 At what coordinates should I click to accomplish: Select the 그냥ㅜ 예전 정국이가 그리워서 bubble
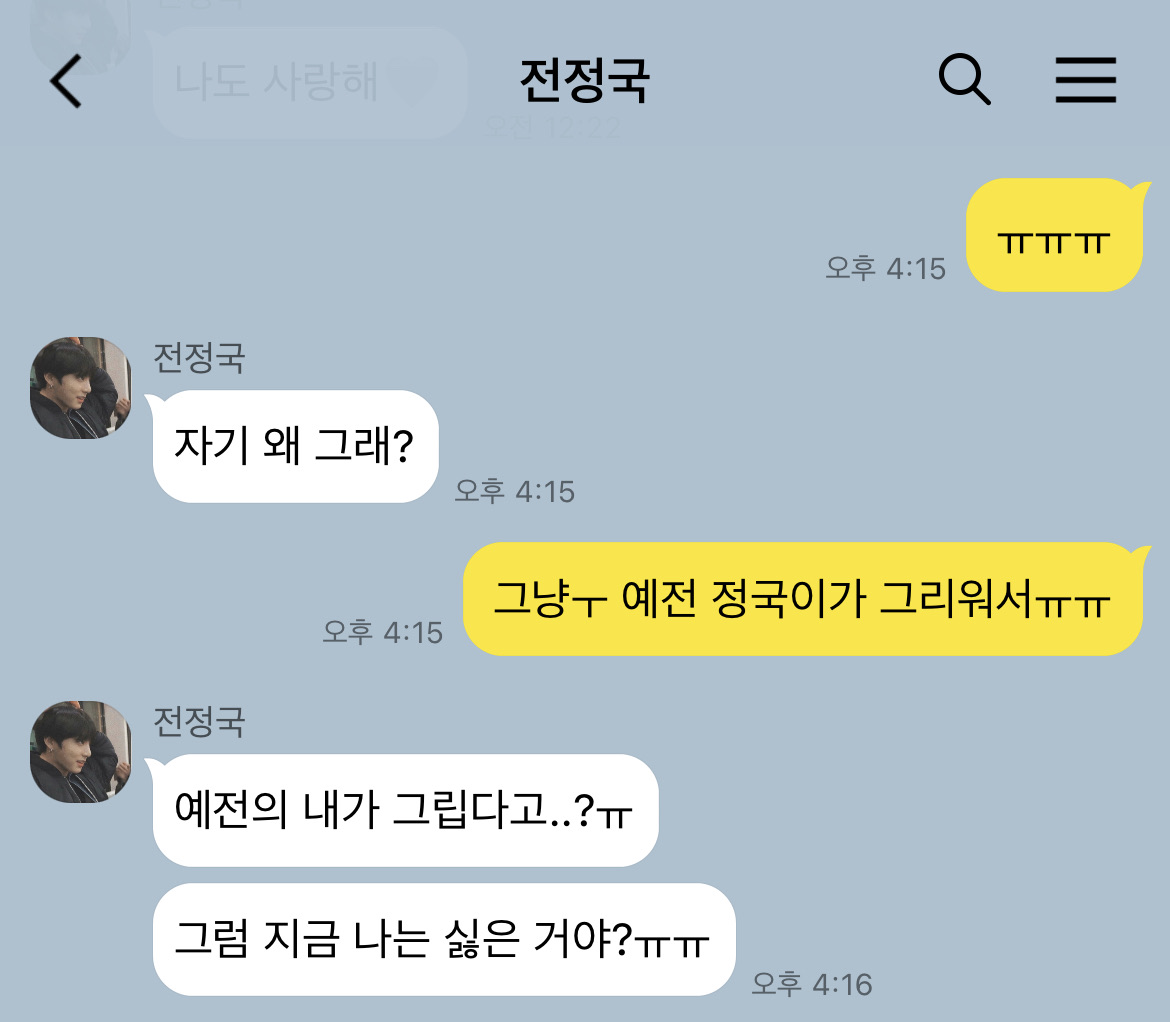tap(804, 599)
